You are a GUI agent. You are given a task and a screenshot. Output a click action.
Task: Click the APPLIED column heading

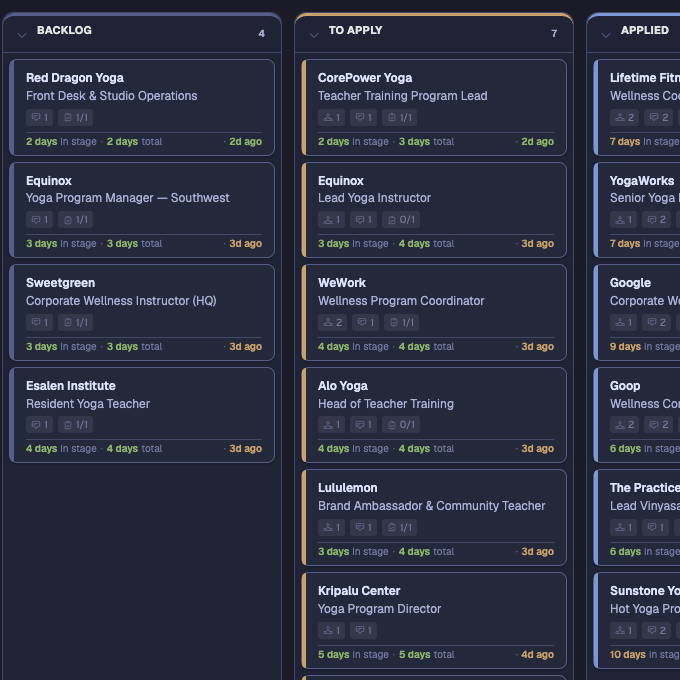[x=644, y=30]
